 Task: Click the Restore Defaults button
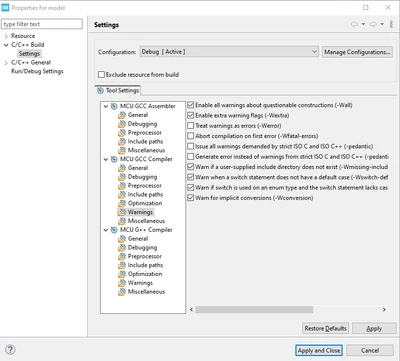(325, 328)
